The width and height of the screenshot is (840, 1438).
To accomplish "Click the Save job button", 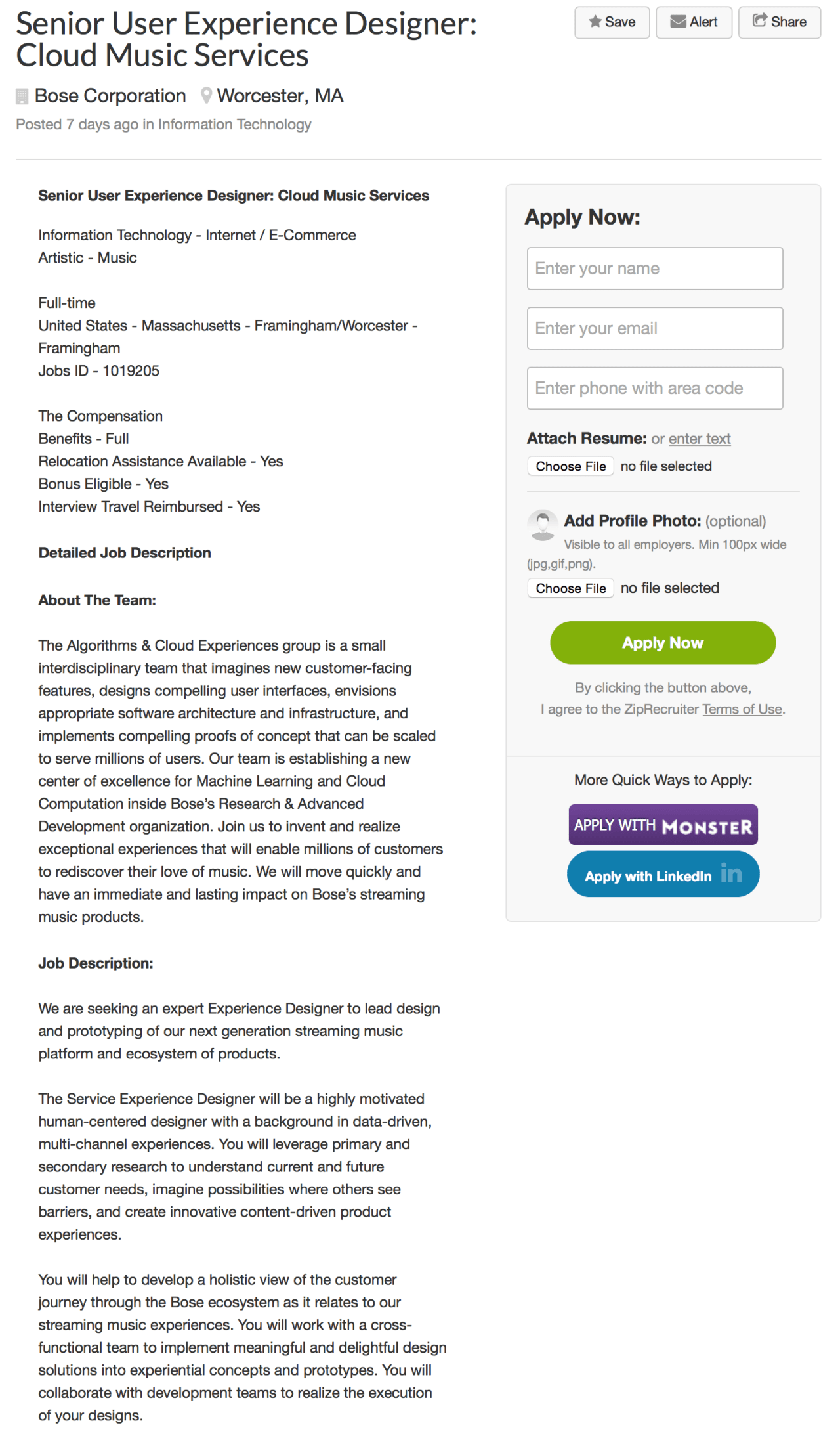I will (612, 22).
